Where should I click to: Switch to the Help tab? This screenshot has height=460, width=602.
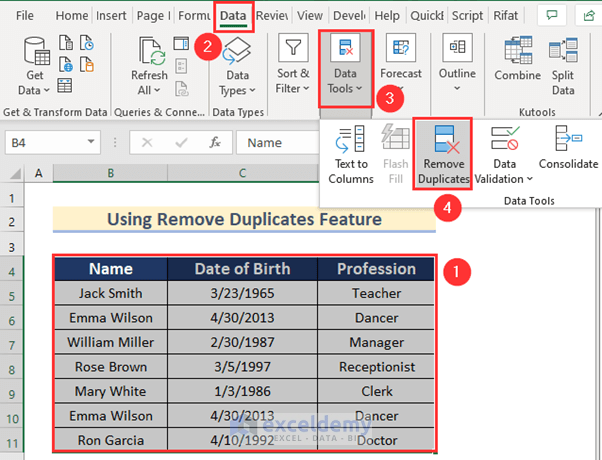[x=387, y=16]
